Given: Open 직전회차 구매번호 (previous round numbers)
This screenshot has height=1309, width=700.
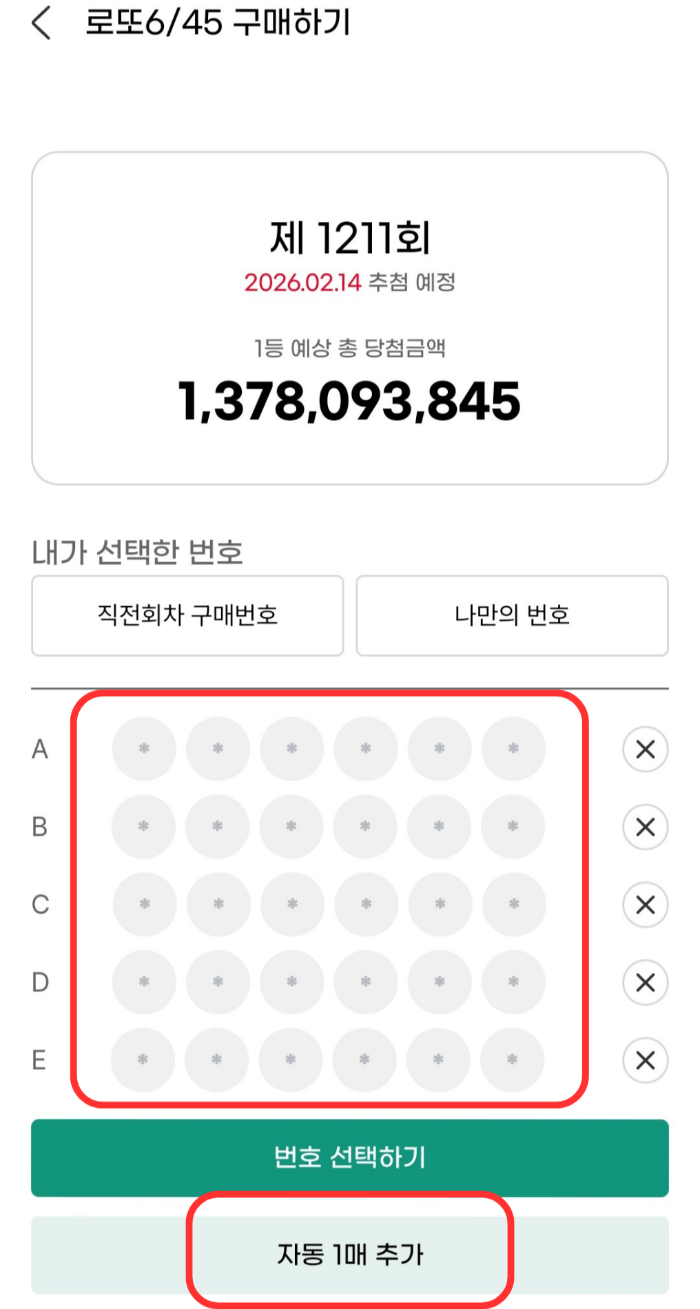Looking at the screenshot, I should tap(187, 616).
